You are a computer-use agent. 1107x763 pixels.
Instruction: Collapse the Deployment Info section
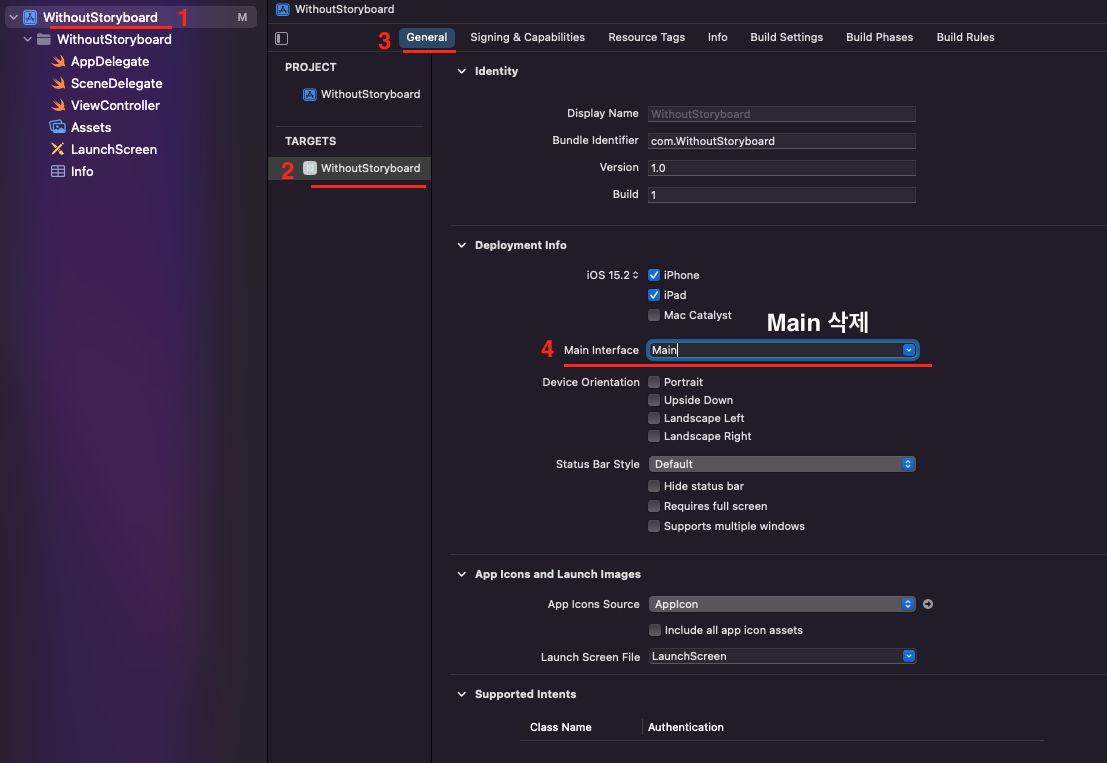point(462,245)
